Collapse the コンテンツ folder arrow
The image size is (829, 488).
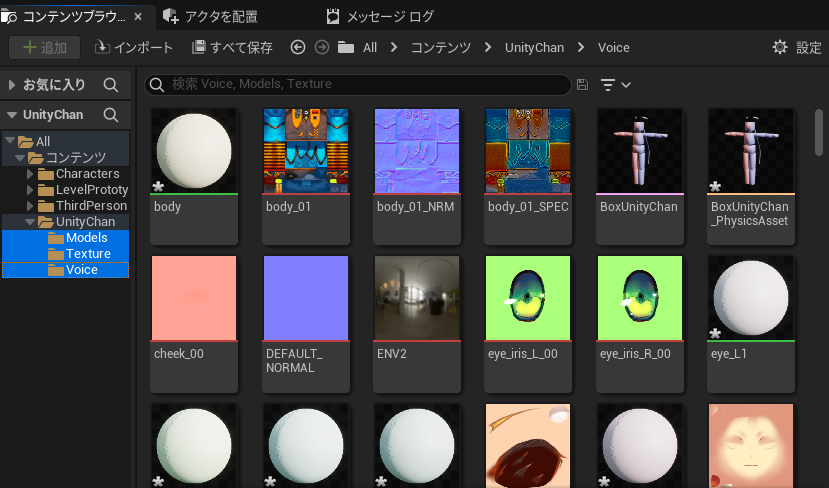(x=20, y=158)
